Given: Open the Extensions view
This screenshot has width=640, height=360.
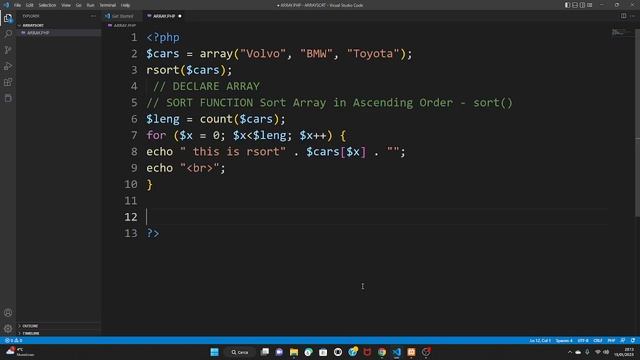Looking at the screenshot, I should tap(8, 82).
